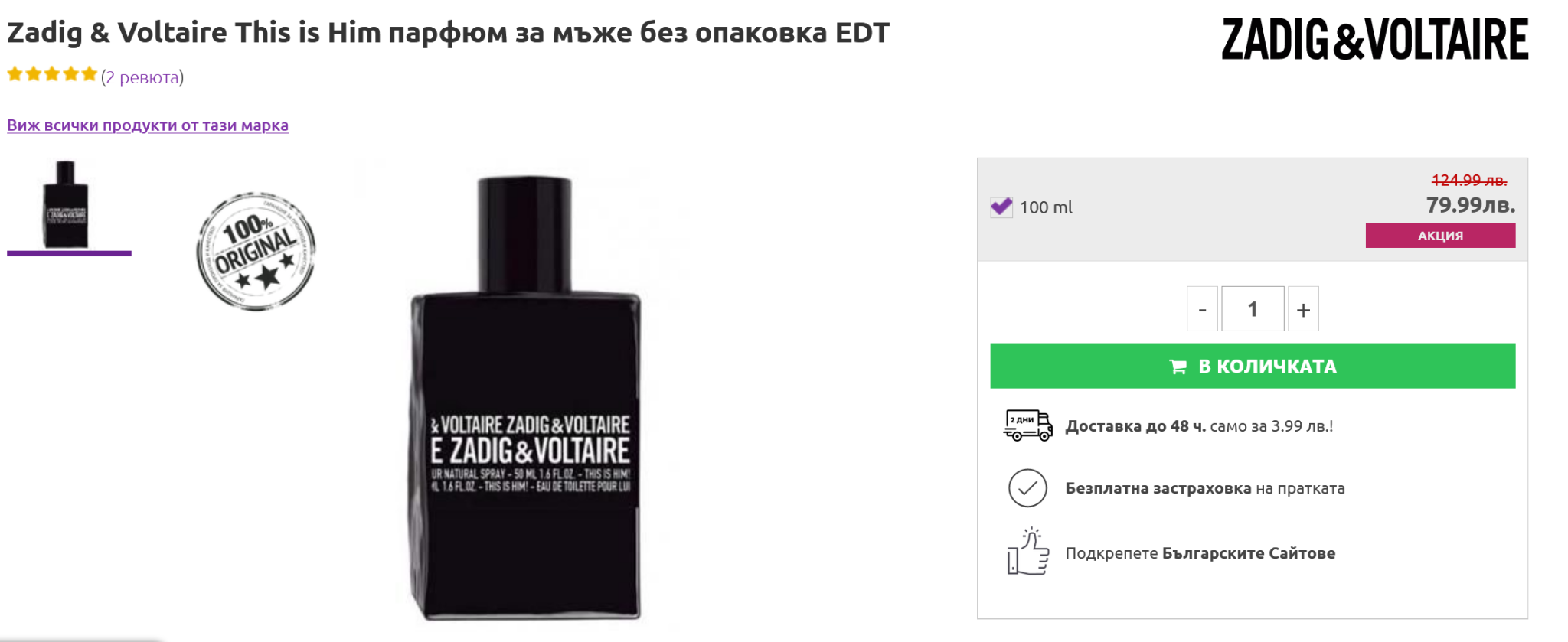Toggle the 100 ml size checkbox

[1001, 207]
